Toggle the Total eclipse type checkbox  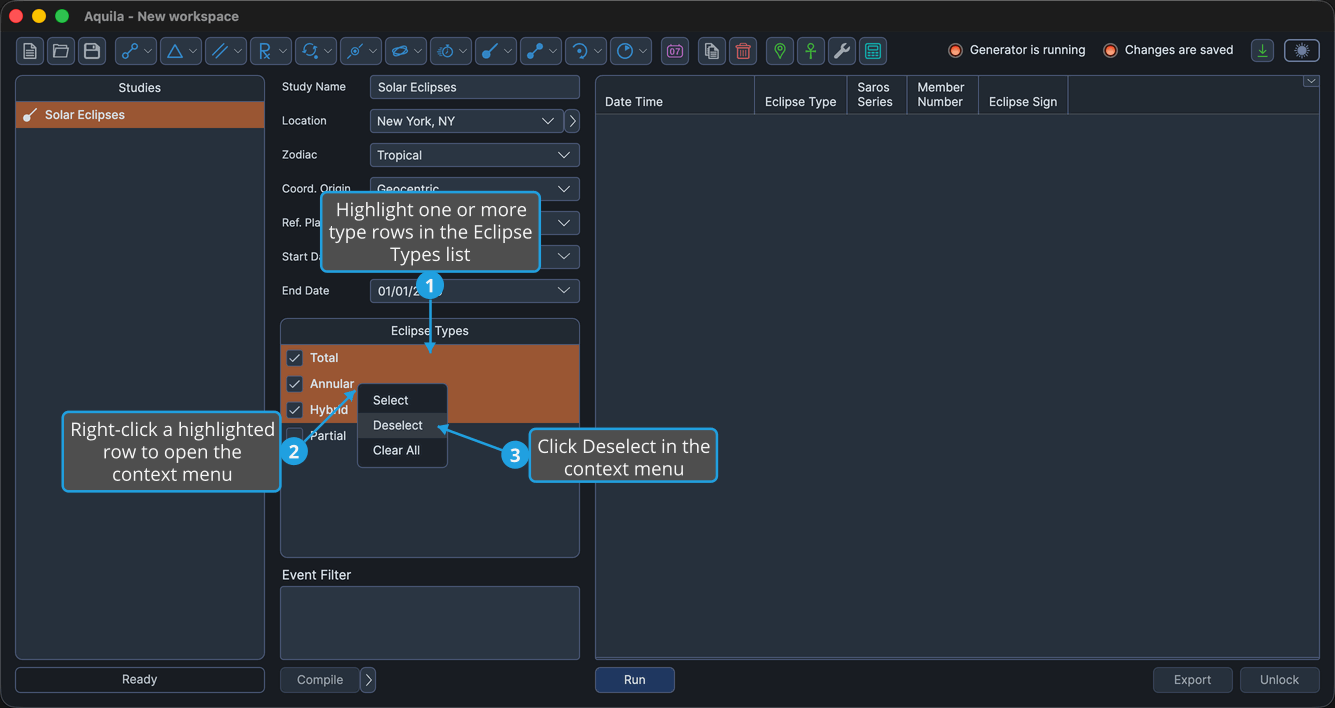[x=295, y=358]
